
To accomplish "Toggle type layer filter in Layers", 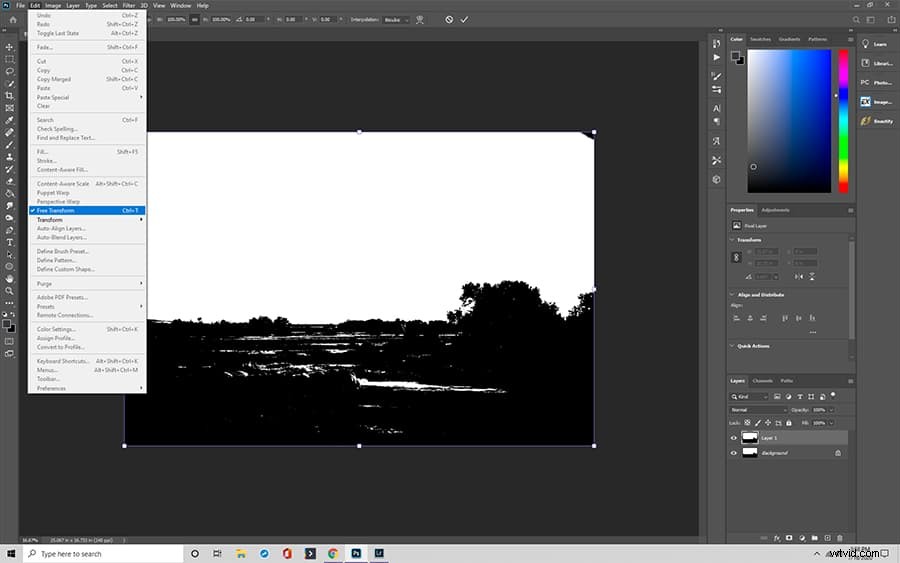I will click(x=800, y=397).
